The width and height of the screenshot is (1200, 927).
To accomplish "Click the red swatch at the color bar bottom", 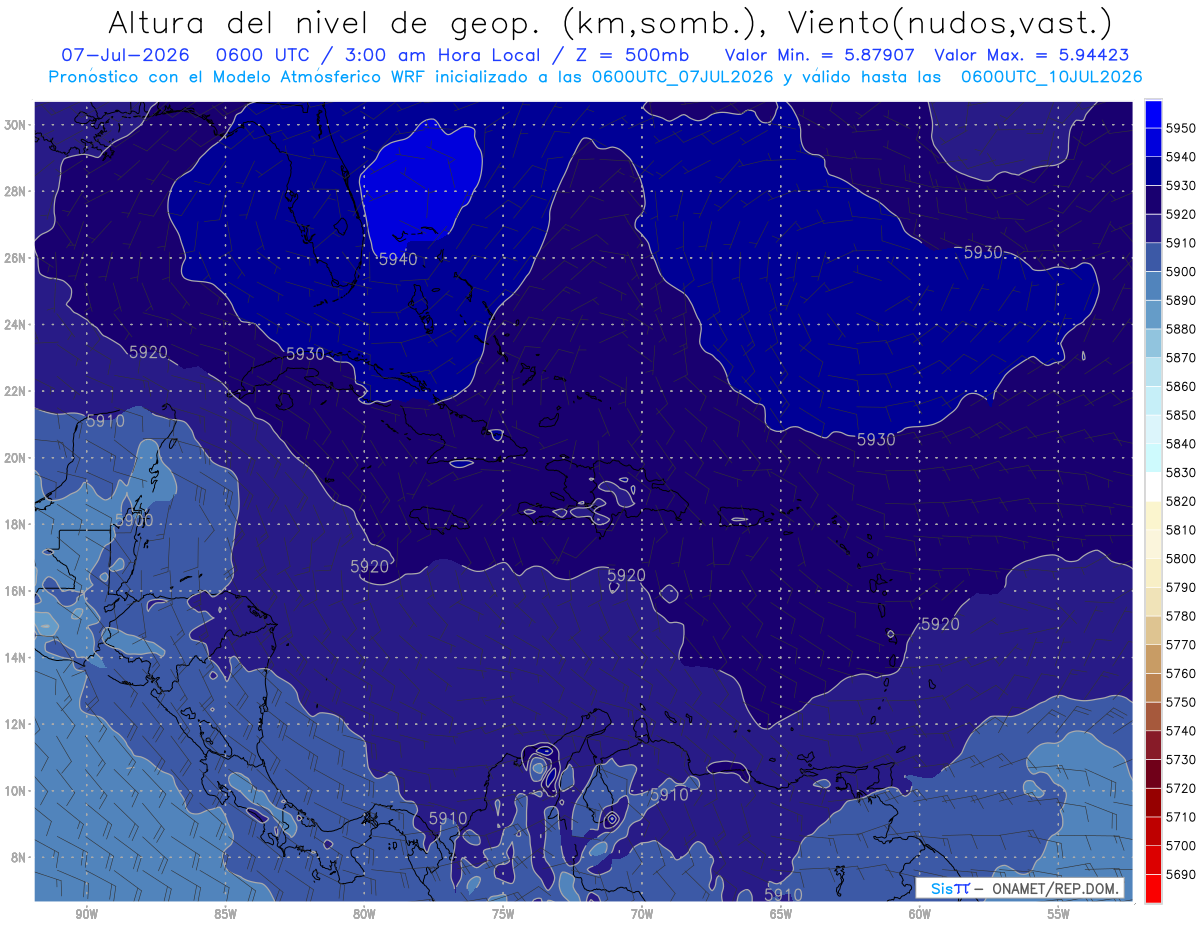I will (1153, 888).
